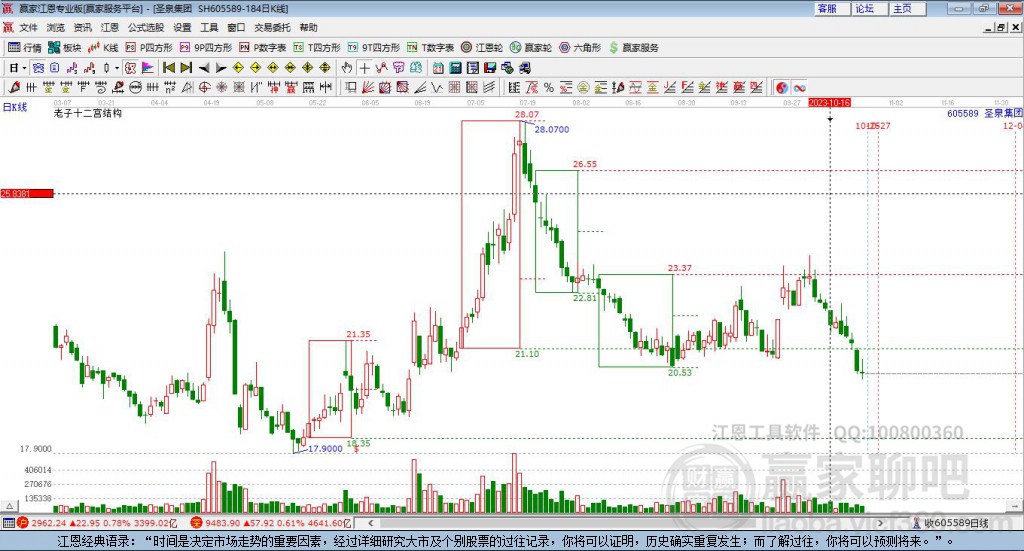Click the 沪 Shanghai index status entry
1024x551 pixels.
tap(97, 523)
